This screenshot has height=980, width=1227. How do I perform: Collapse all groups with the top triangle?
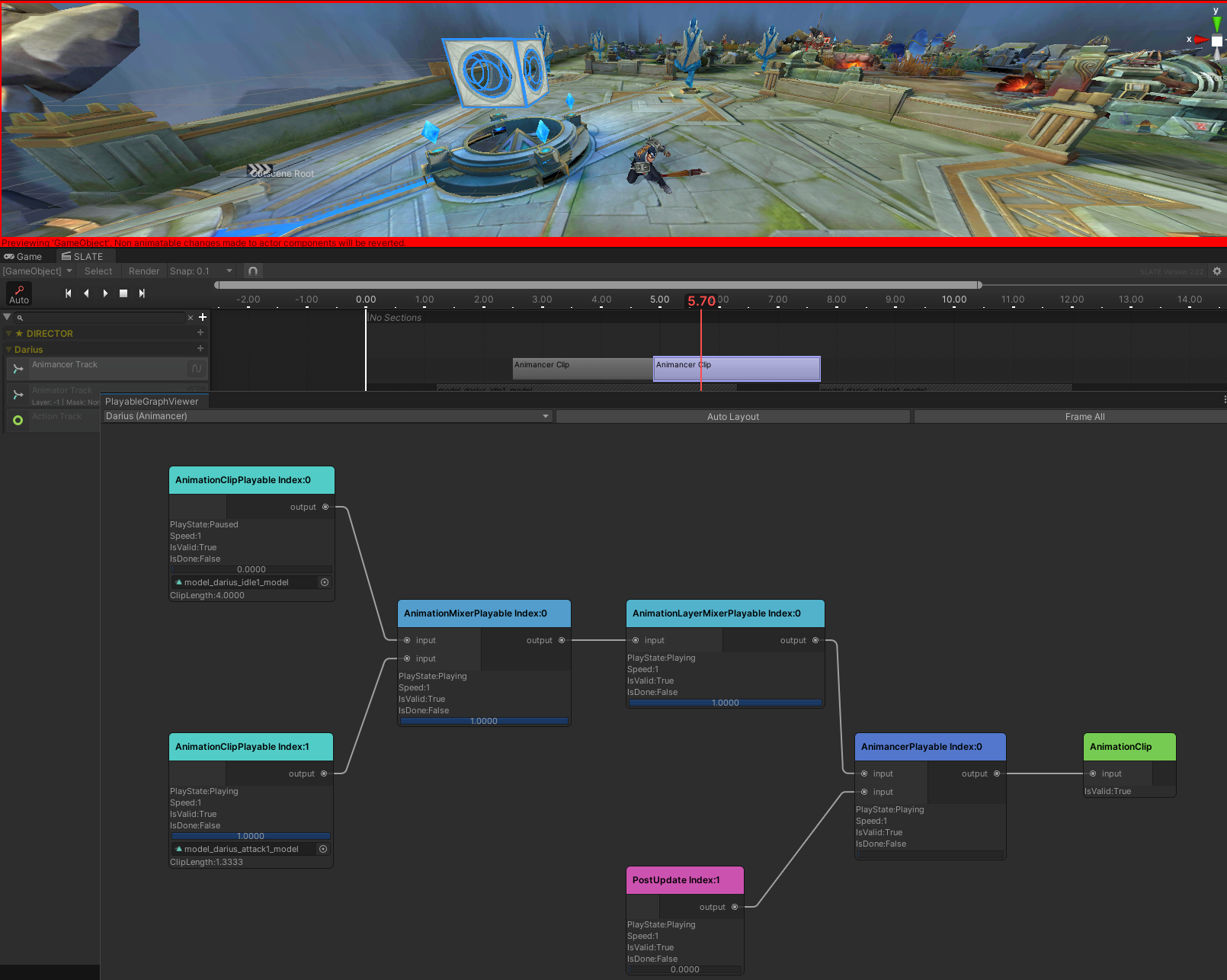tap(7, 317)
